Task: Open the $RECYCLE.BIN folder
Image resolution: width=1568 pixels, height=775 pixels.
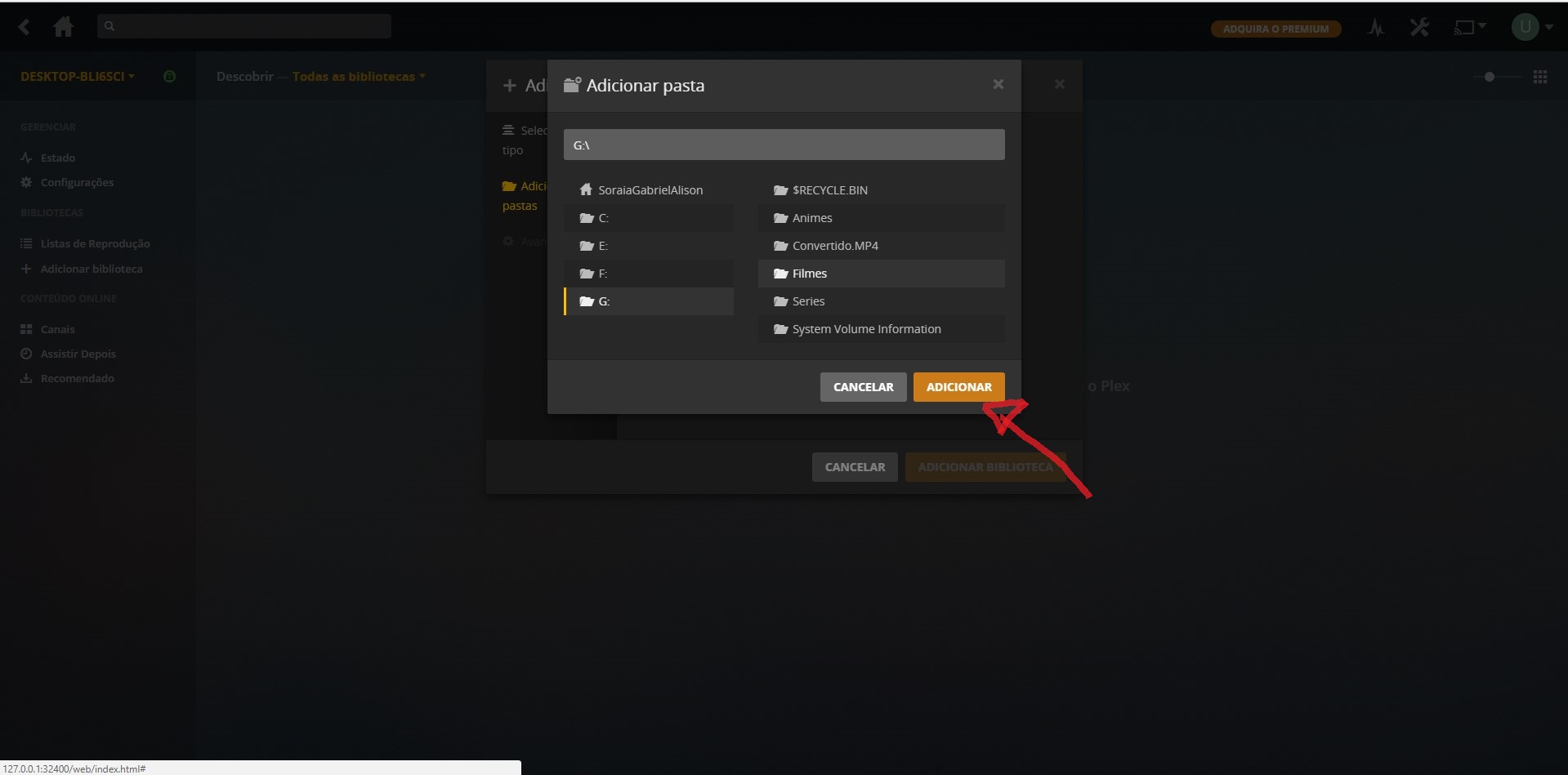Action: coord(881,190)
